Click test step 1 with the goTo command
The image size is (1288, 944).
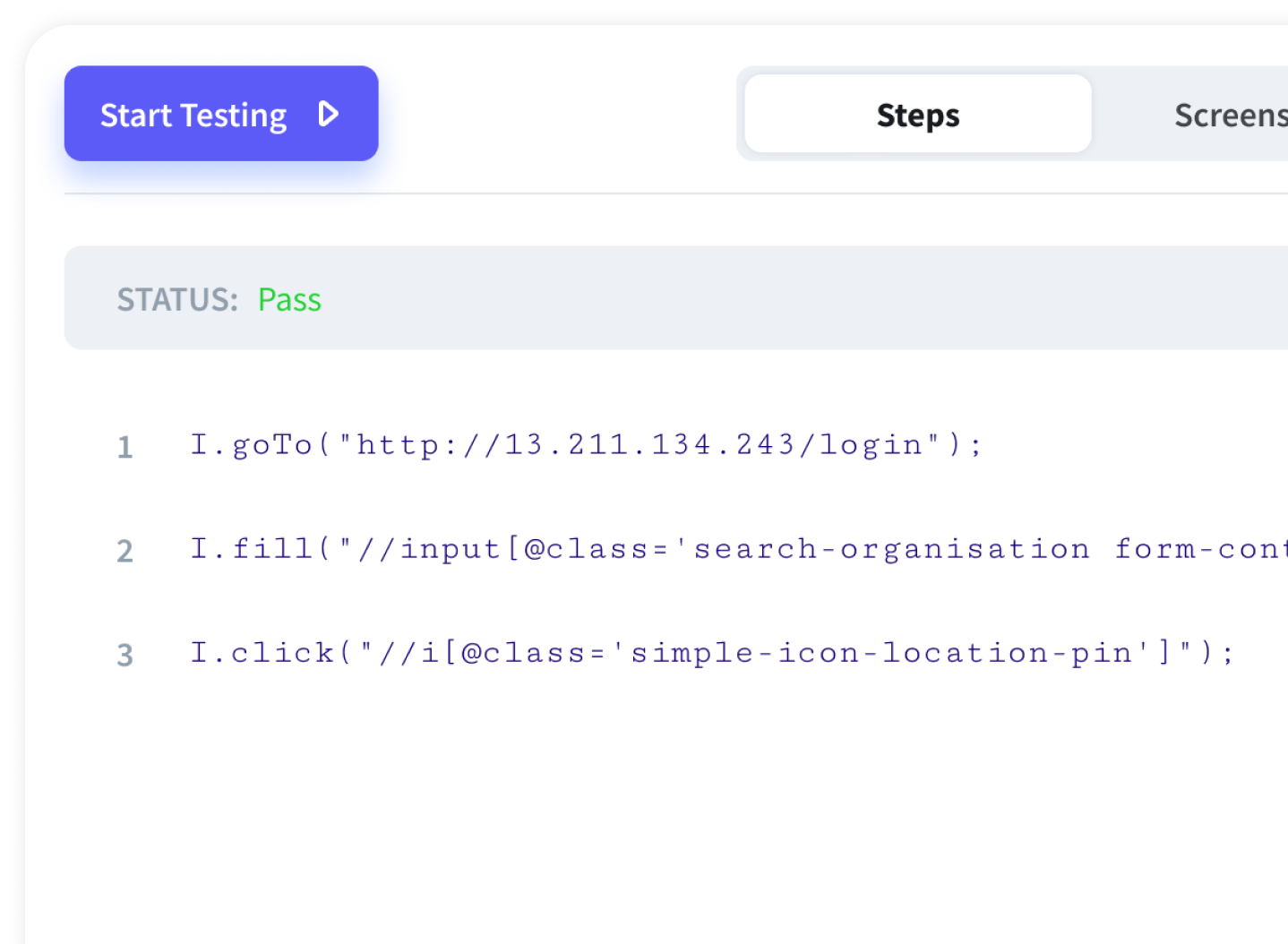(x=582, y=444)
